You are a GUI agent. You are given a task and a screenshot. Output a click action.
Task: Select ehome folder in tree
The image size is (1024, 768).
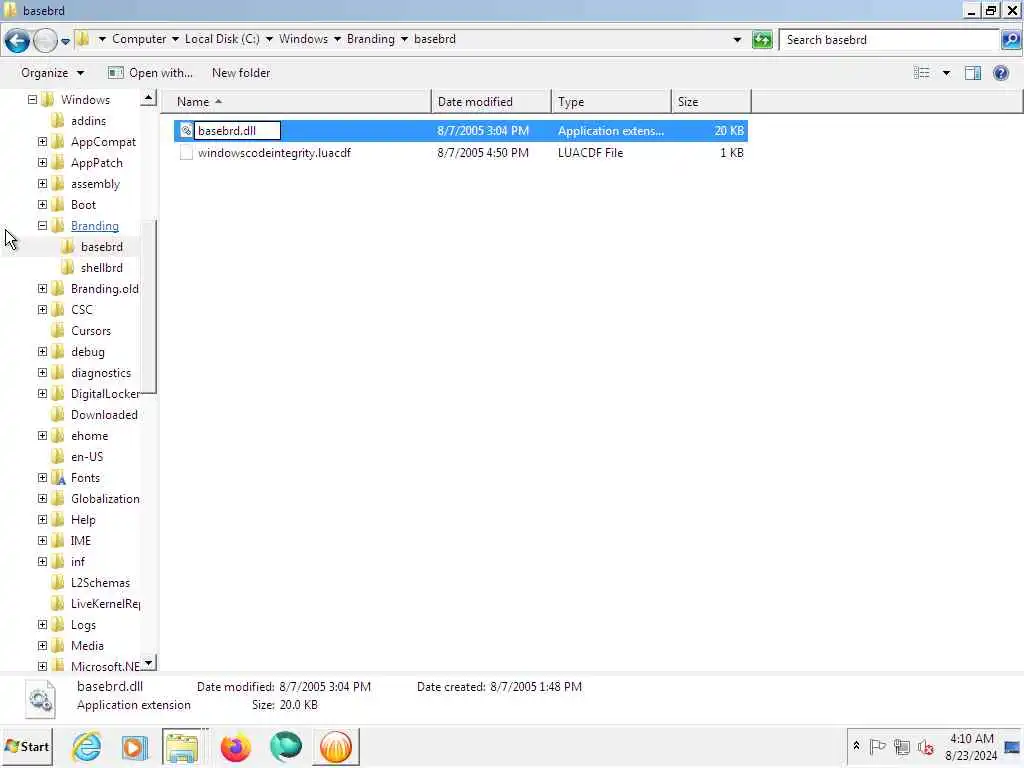click(x=89, y=436)
